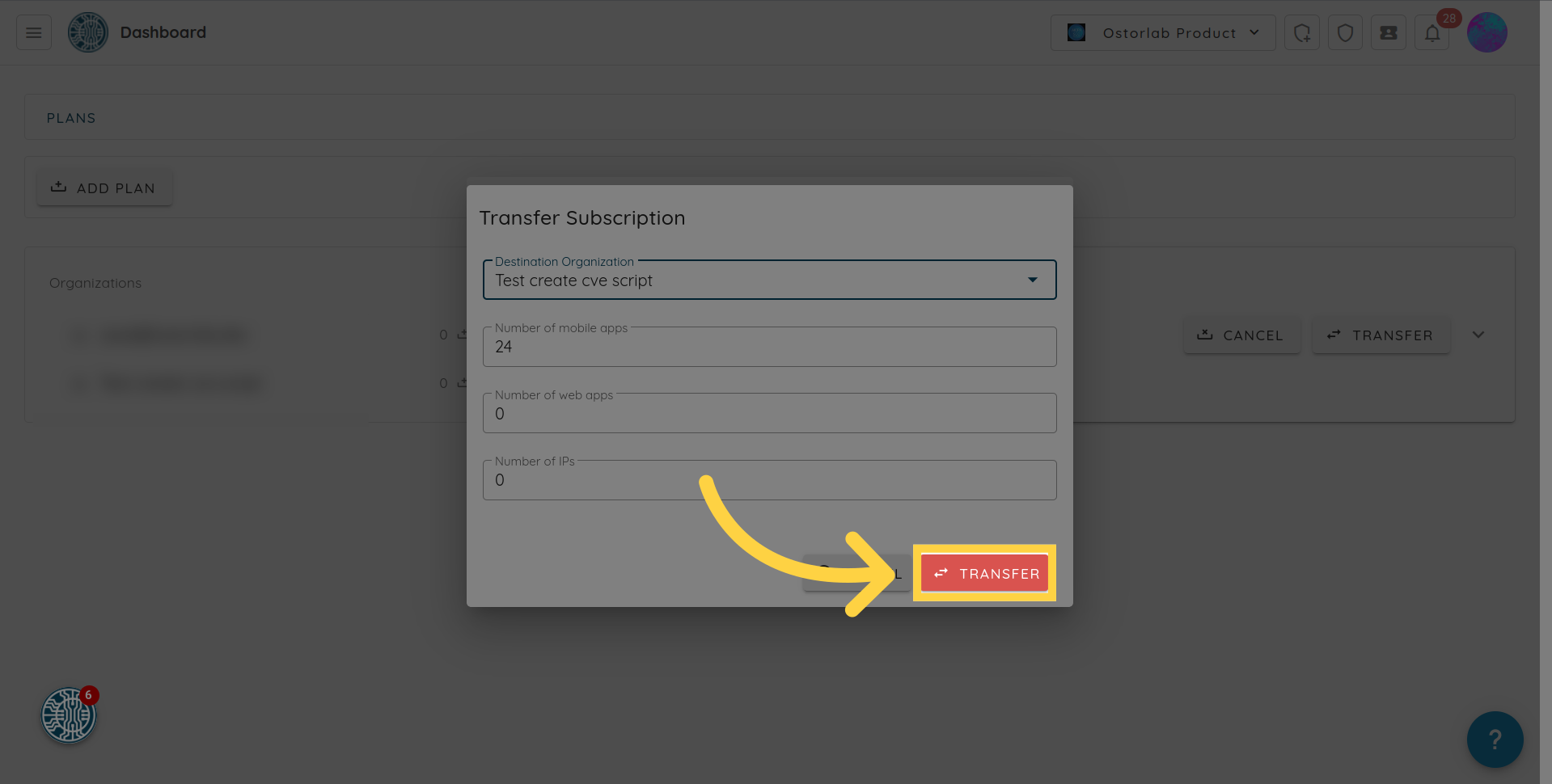Confirm with the red Transfer button
The image size is (1552, 784).
point(984,573)
